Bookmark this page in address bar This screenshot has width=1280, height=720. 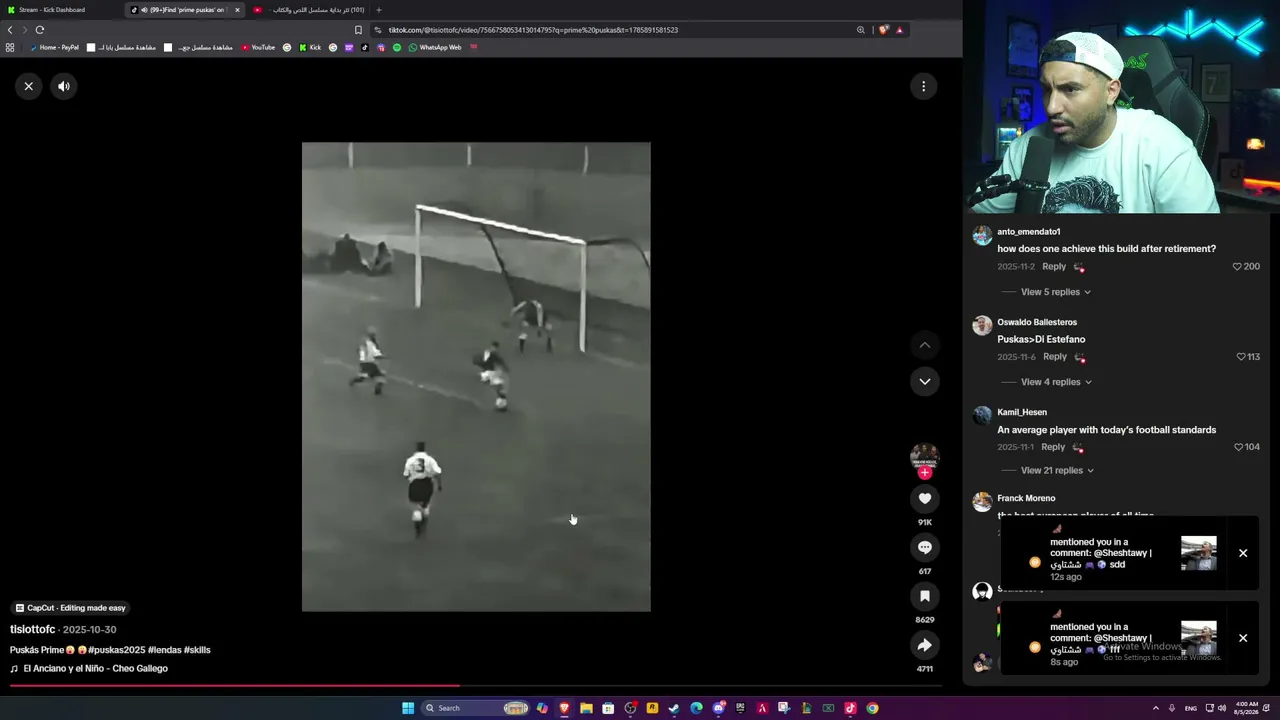point(358,30)
